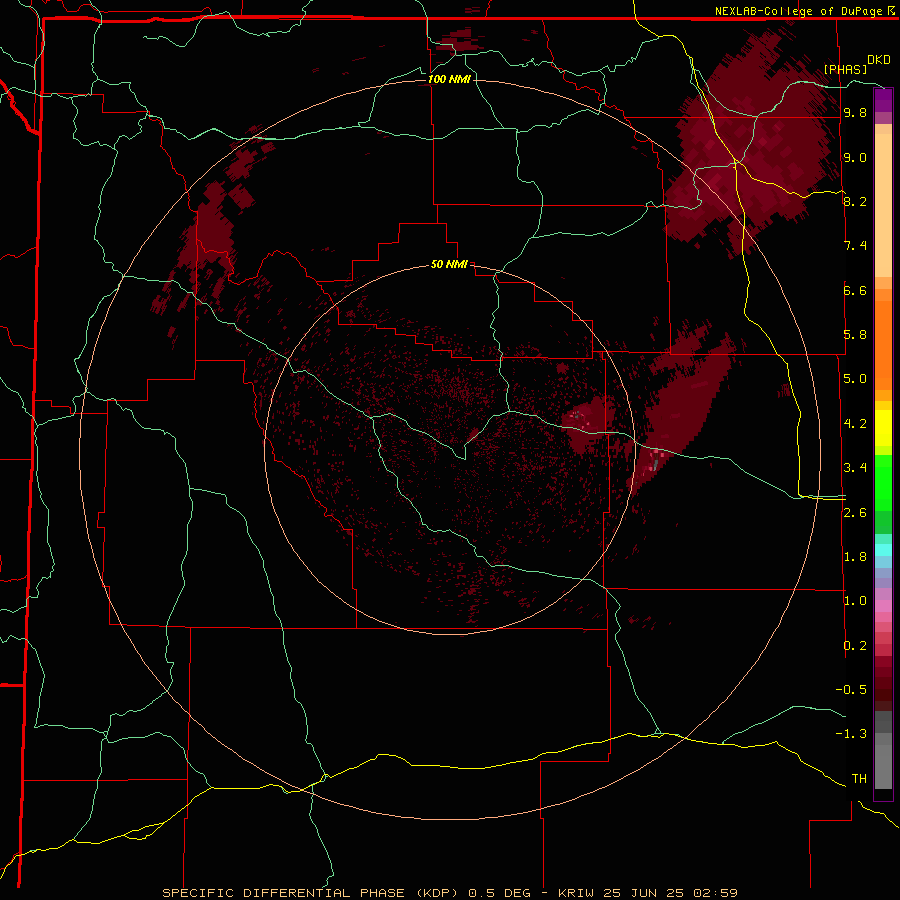Pick the yellow segment of the color bar
The height and width of the screenshot is (900, 900).
coord(883,428)
